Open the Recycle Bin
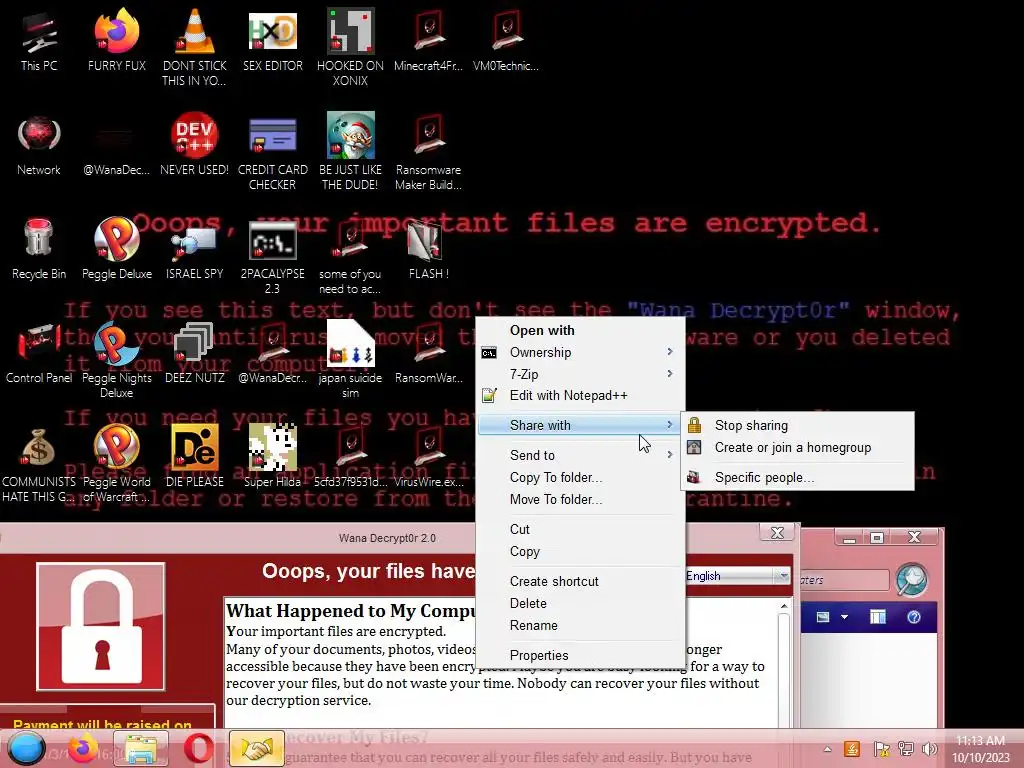 pyautogui.click(x=39, y=249)
